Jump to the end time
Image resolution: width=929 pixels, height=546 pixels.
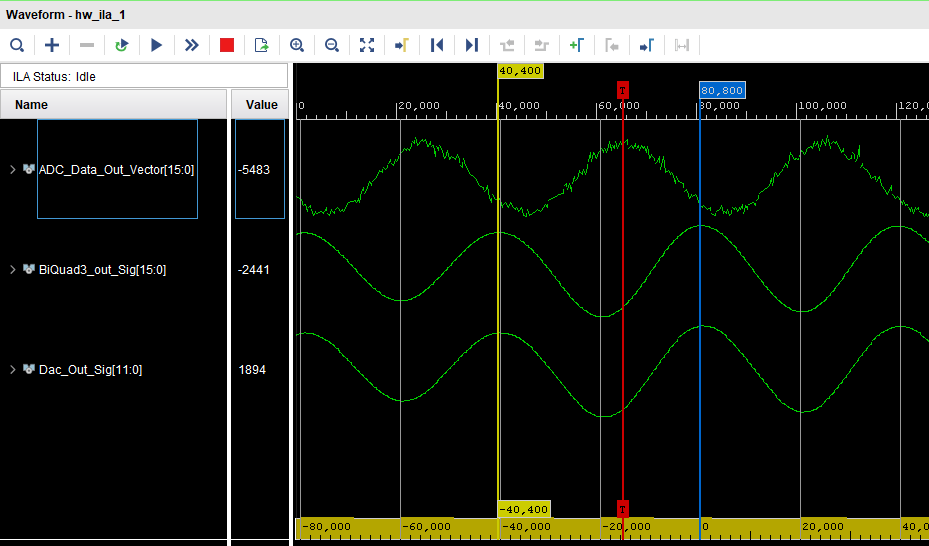(x=471, y=45)
